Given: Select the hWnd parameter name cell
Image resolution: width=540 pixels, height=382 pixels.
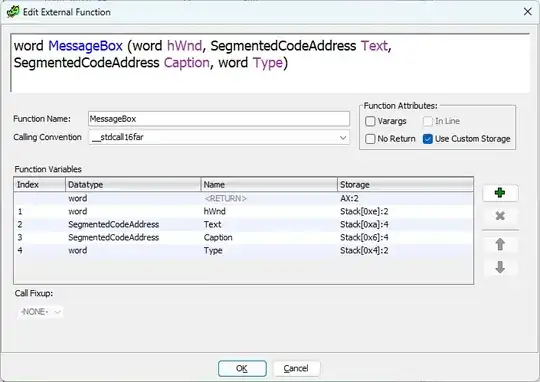Looking at the screenshot, I should click(x=269, y=211).
